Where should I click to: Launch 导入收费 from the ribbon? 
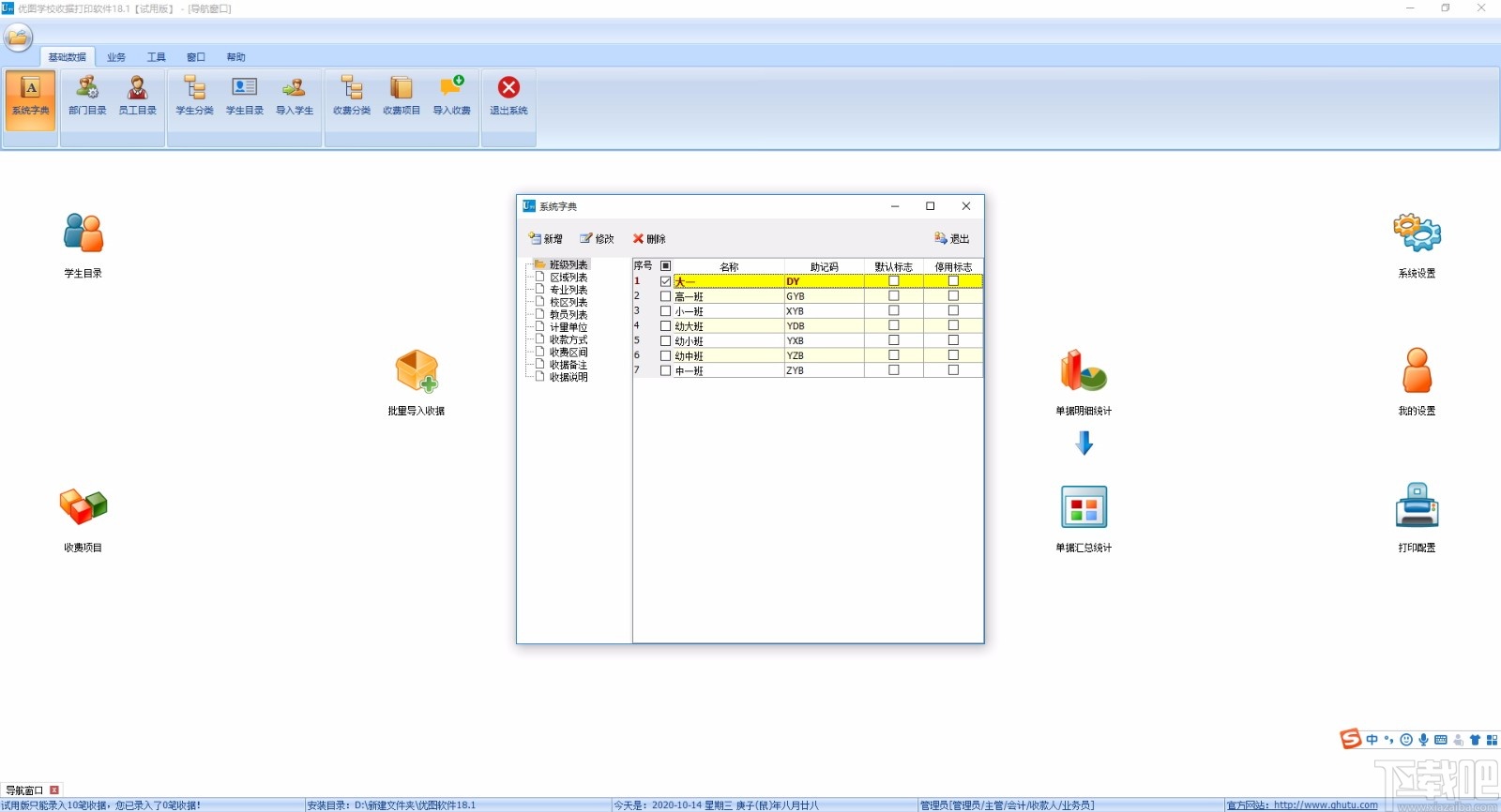point(452,97)
